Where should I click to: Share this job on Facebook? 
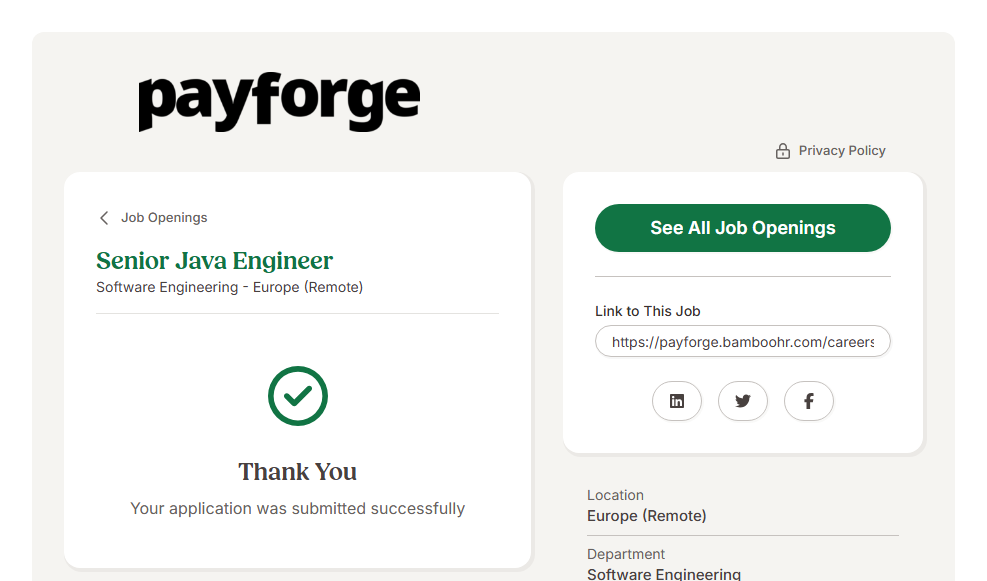(809, 401)
